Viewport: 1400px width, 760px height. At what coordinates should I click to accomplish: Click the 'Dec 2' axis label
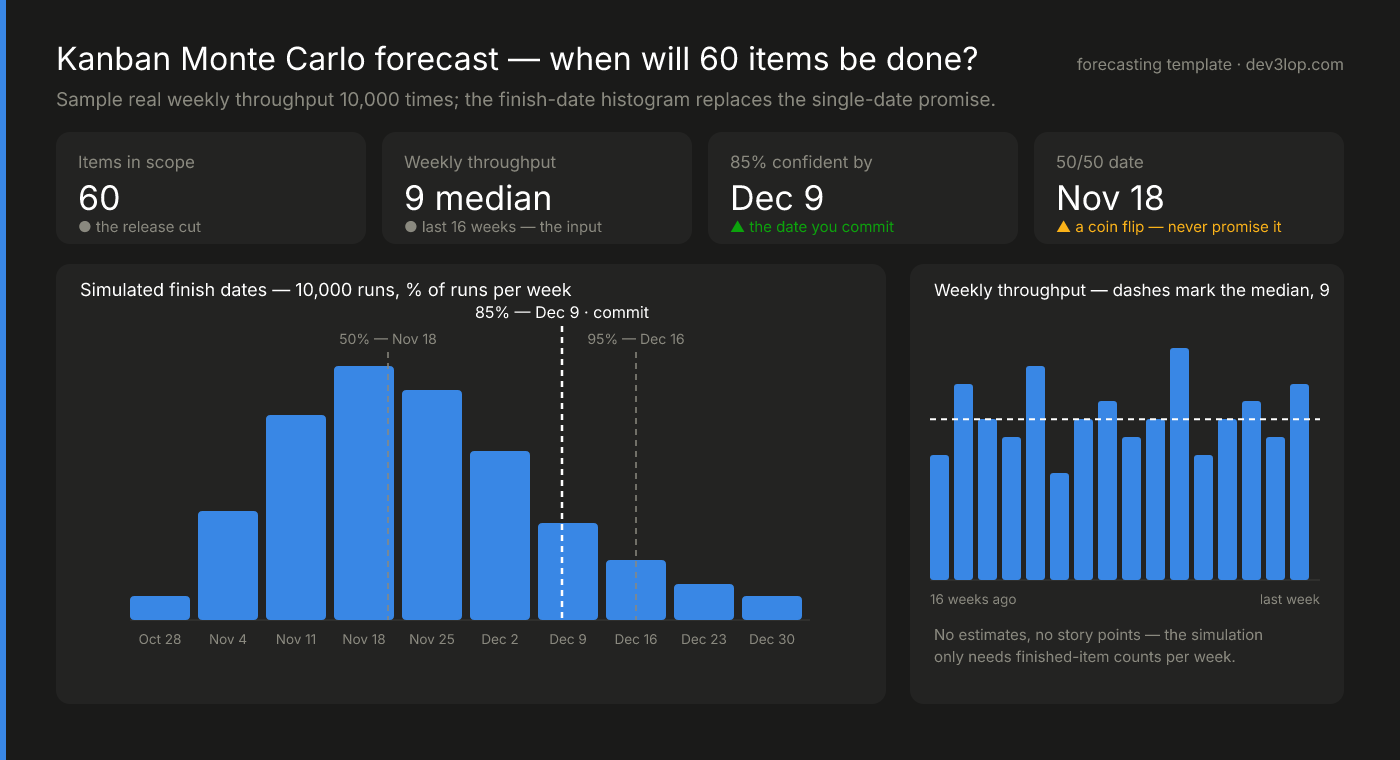[500, 639]
